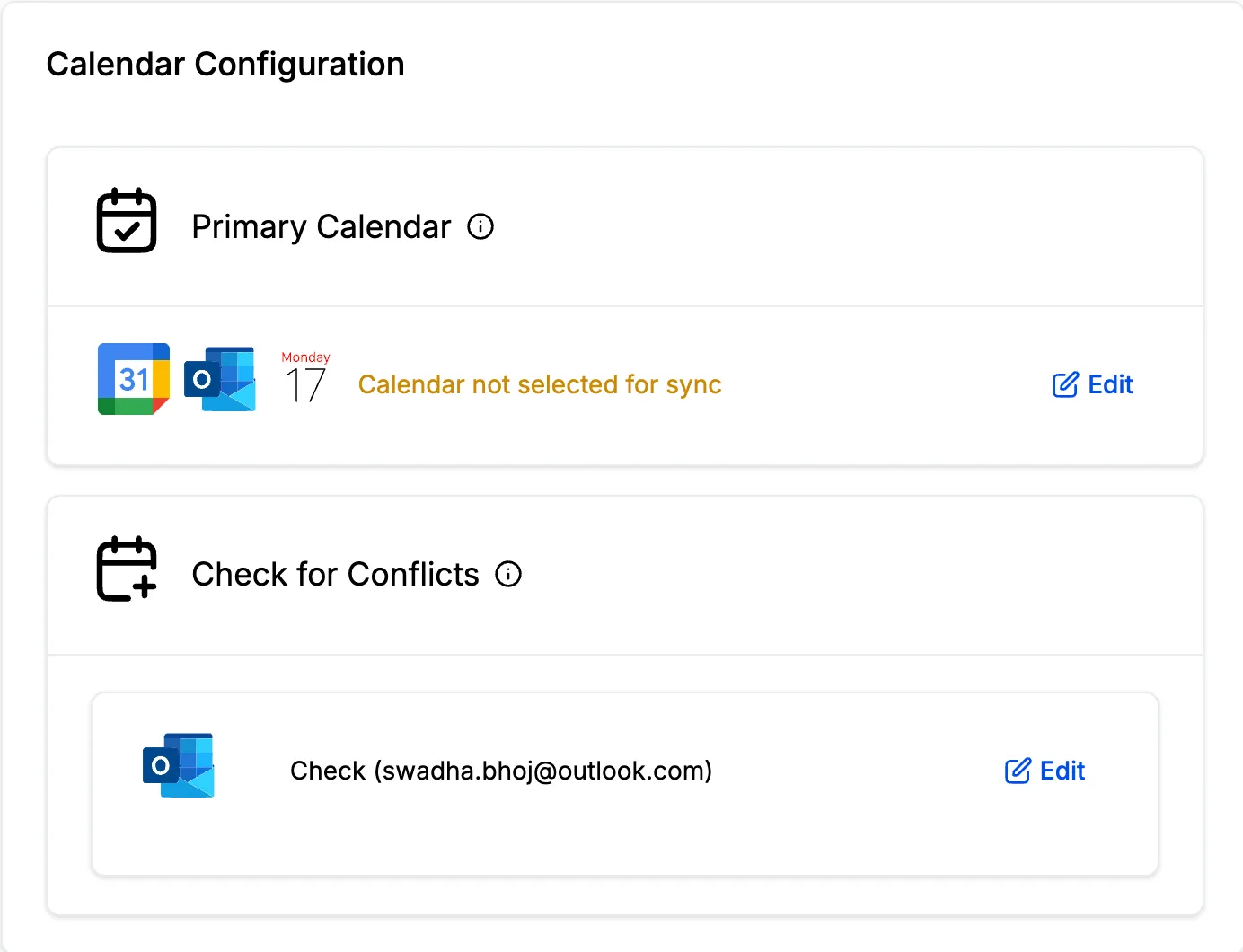
Task: Click the pencil icon of conflicts Edit
Action: [1018, 771]
